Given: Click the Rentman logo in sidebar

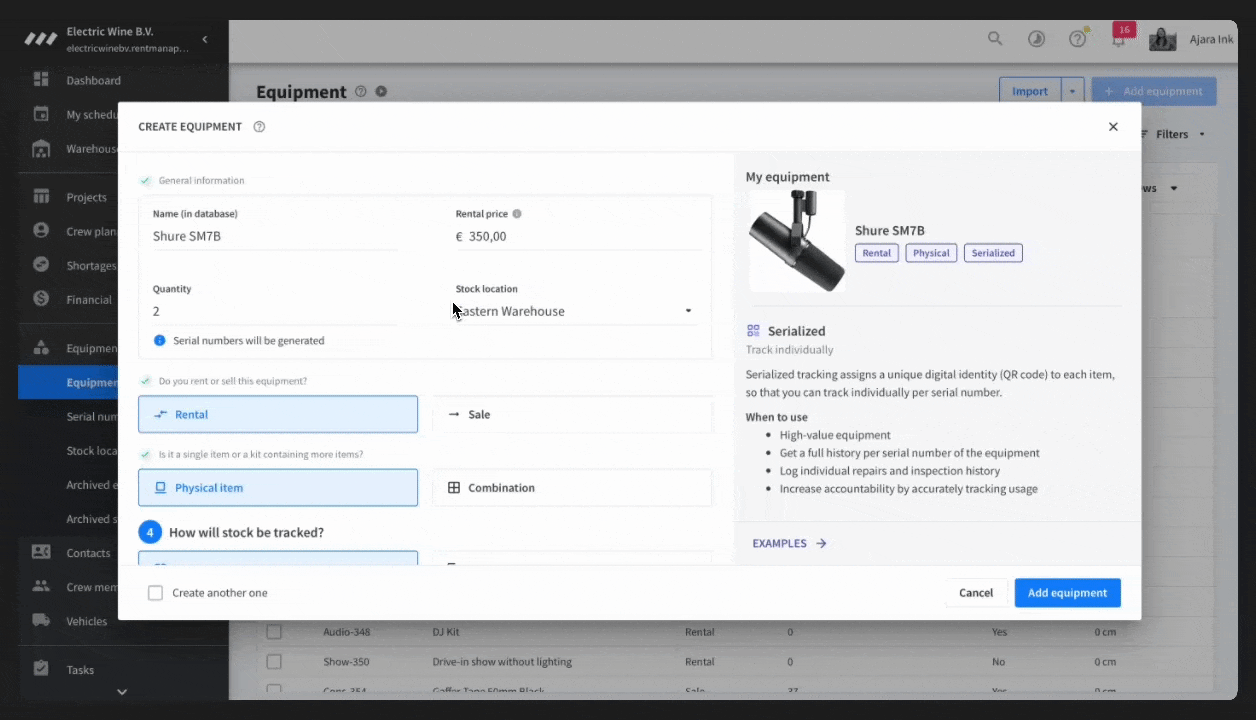Looking at the screenshot, I should 41,39.
